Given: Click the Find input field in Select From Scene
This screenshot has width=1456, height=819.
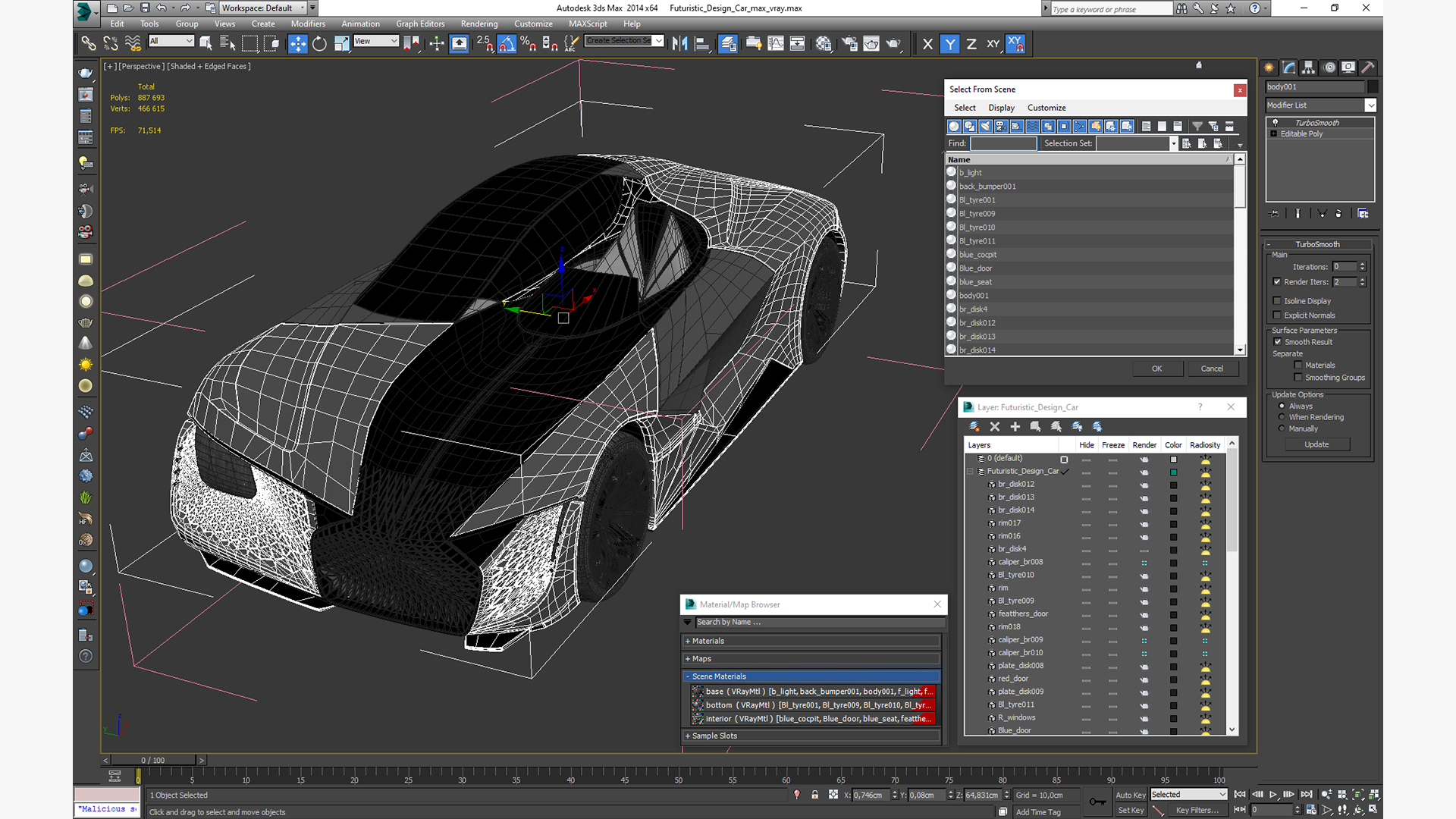Looking at the screenshot, I should [1003, 143].
